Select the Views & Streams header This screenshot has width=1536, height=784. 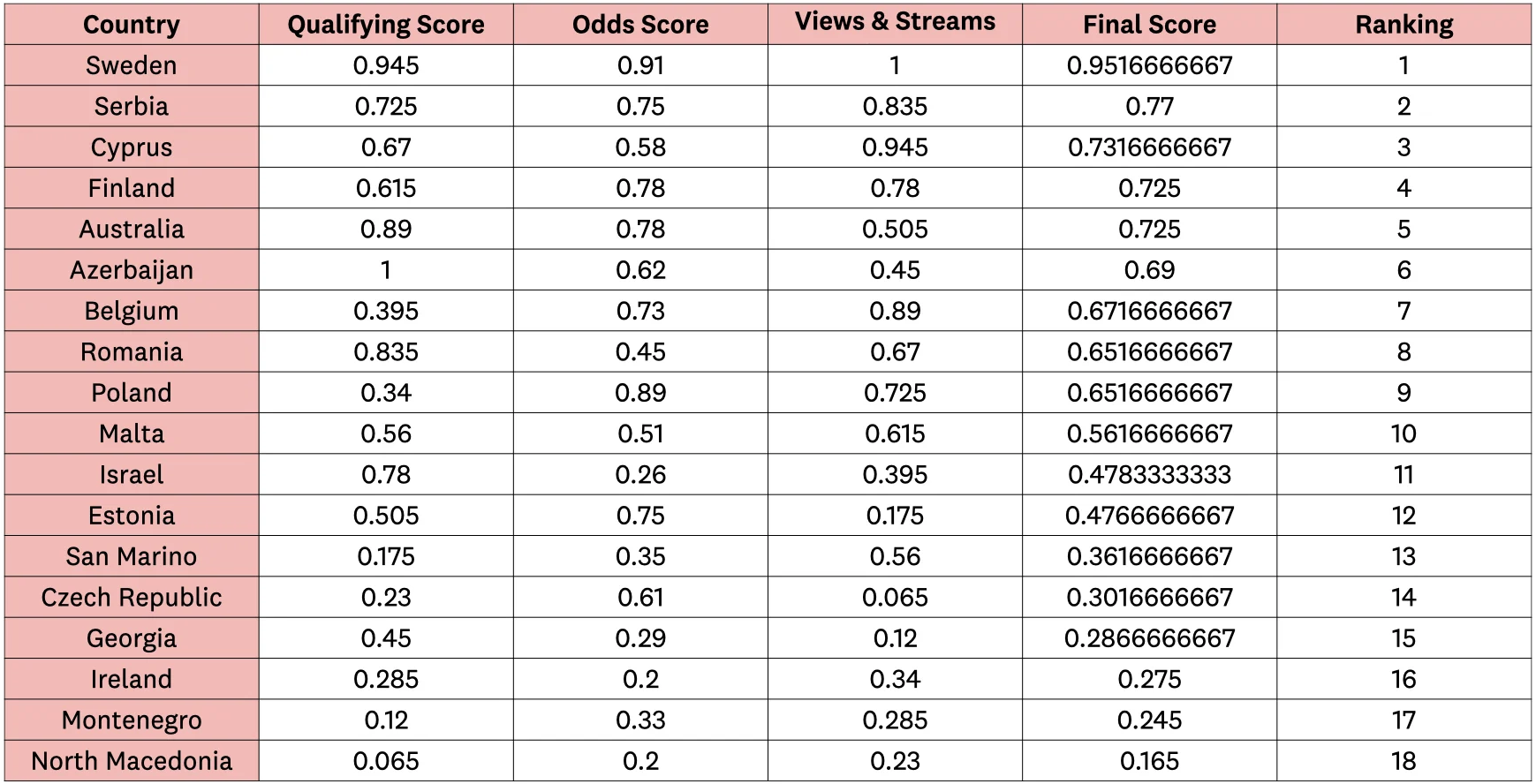point(895,24)
